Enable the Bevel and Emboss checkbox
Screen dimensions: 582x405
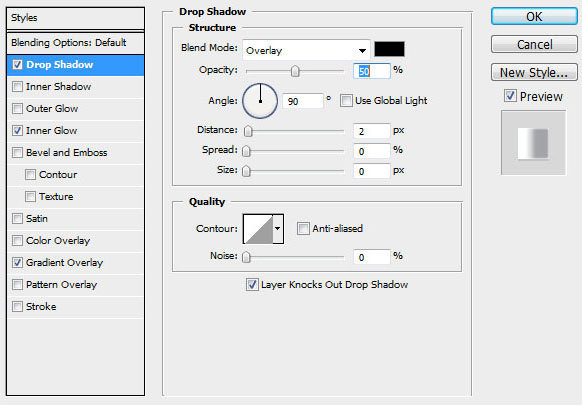[x=17, y=153]
